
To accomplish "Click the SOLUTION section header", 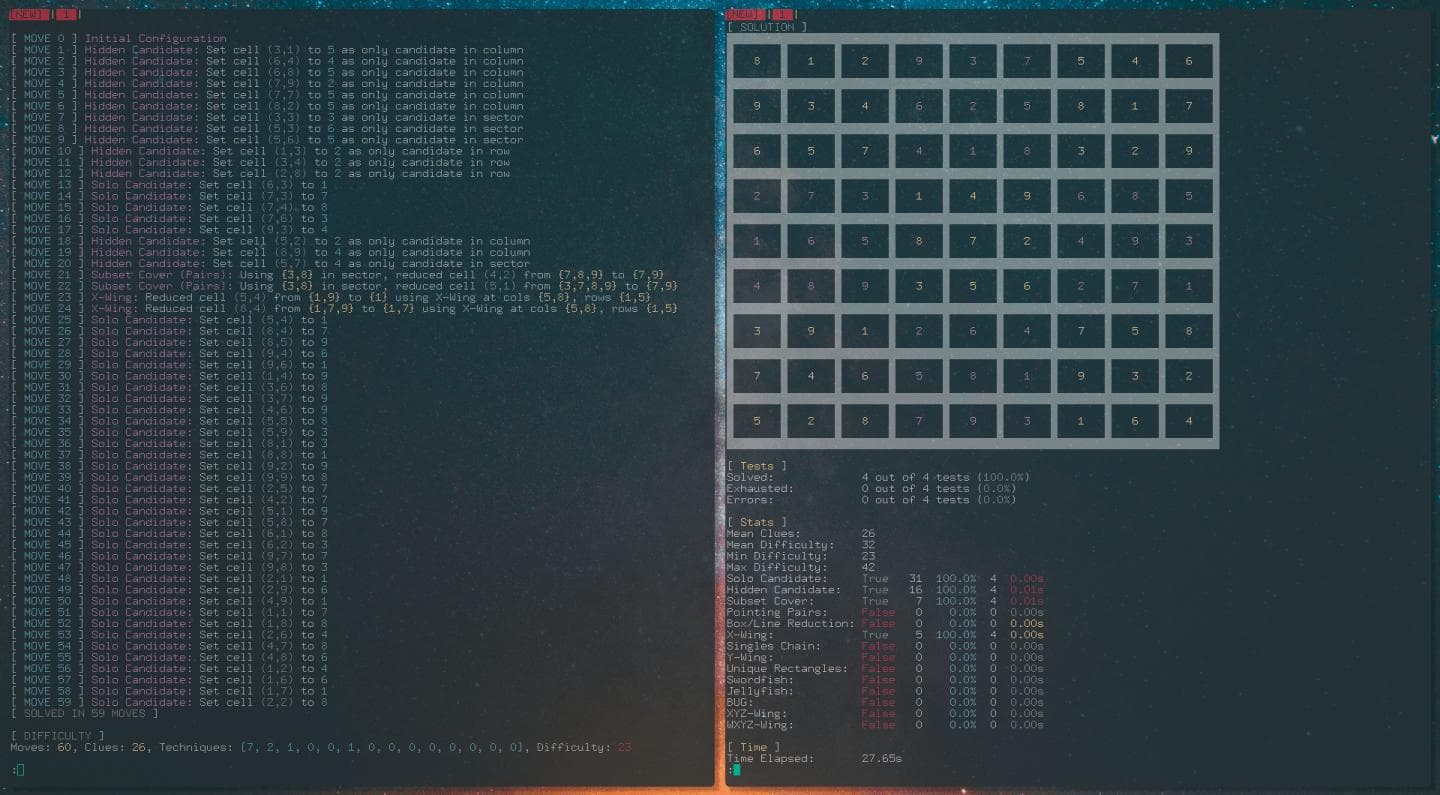I will (x=766, y=27).
